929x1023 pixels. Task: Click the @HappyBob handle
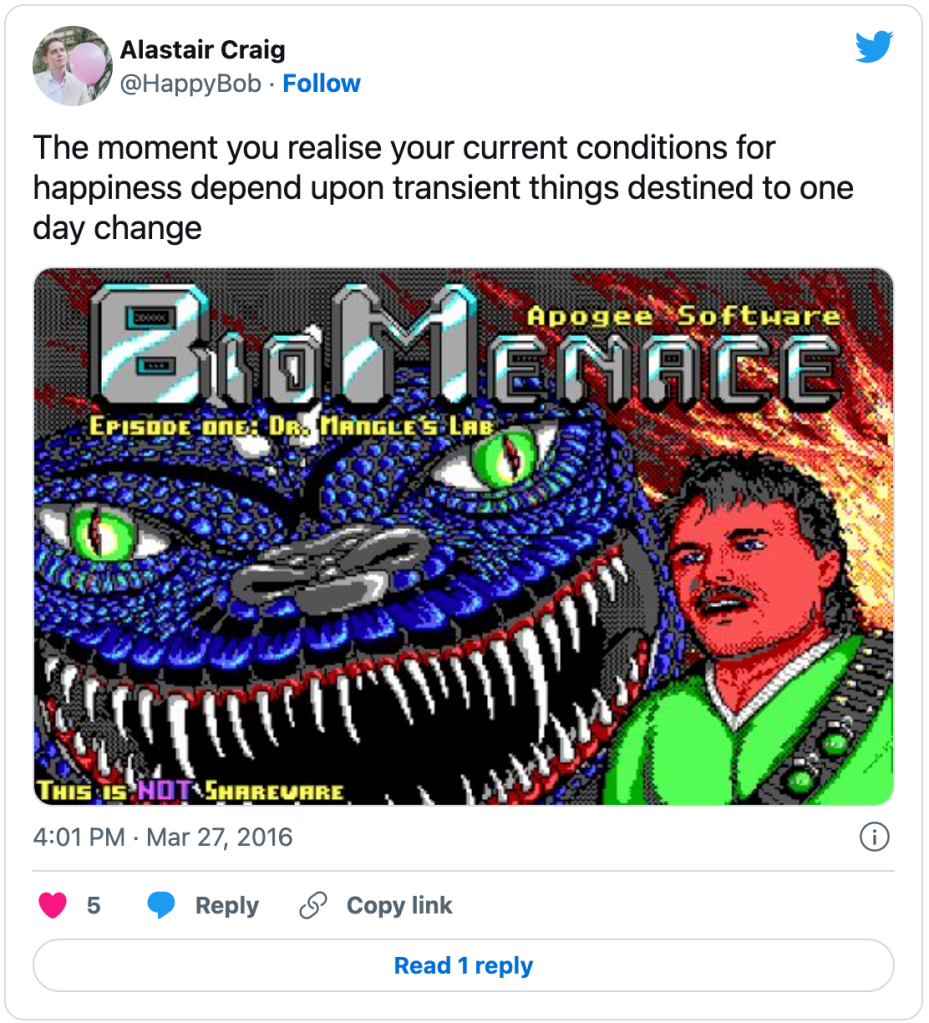coord(190,84)
